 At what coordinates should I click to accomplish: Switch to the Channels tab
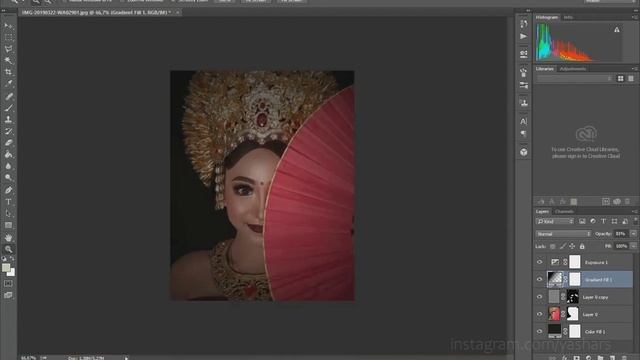[564, 211]
